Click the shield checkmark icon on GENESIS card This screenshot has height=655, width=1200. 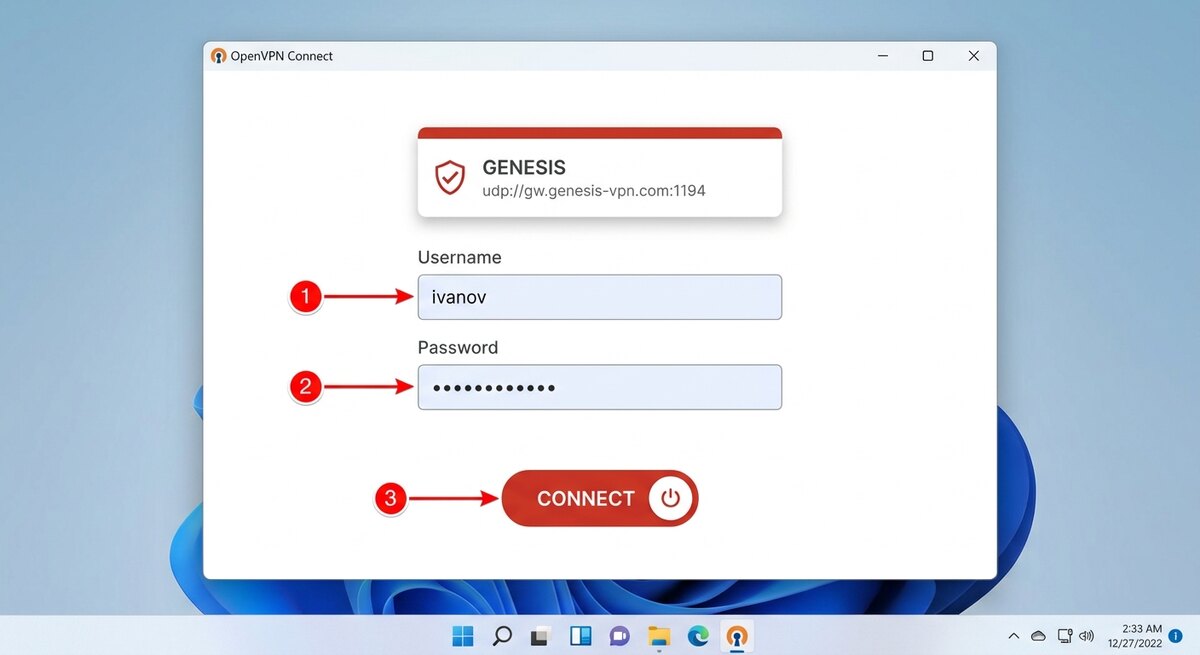(x=450, y=178)
